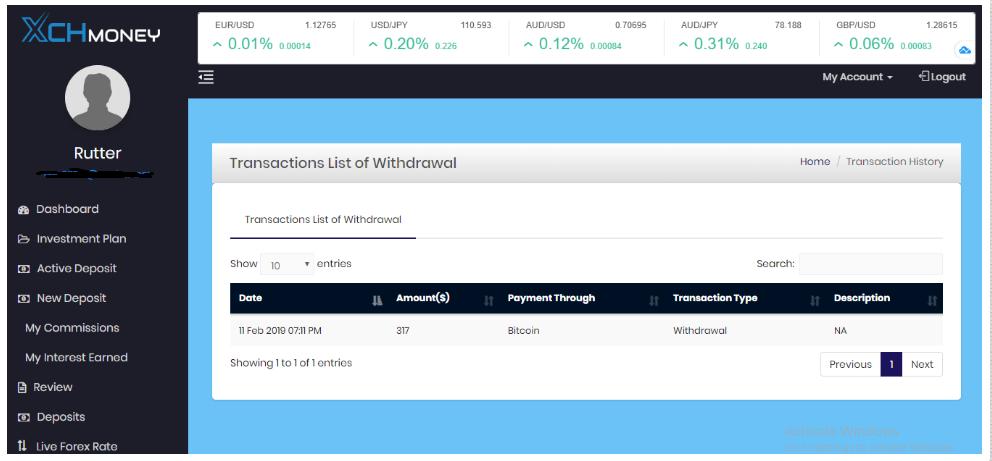Select the Transactions List of Withdrawal tab
992x461 pixels.
coord(323,220)
